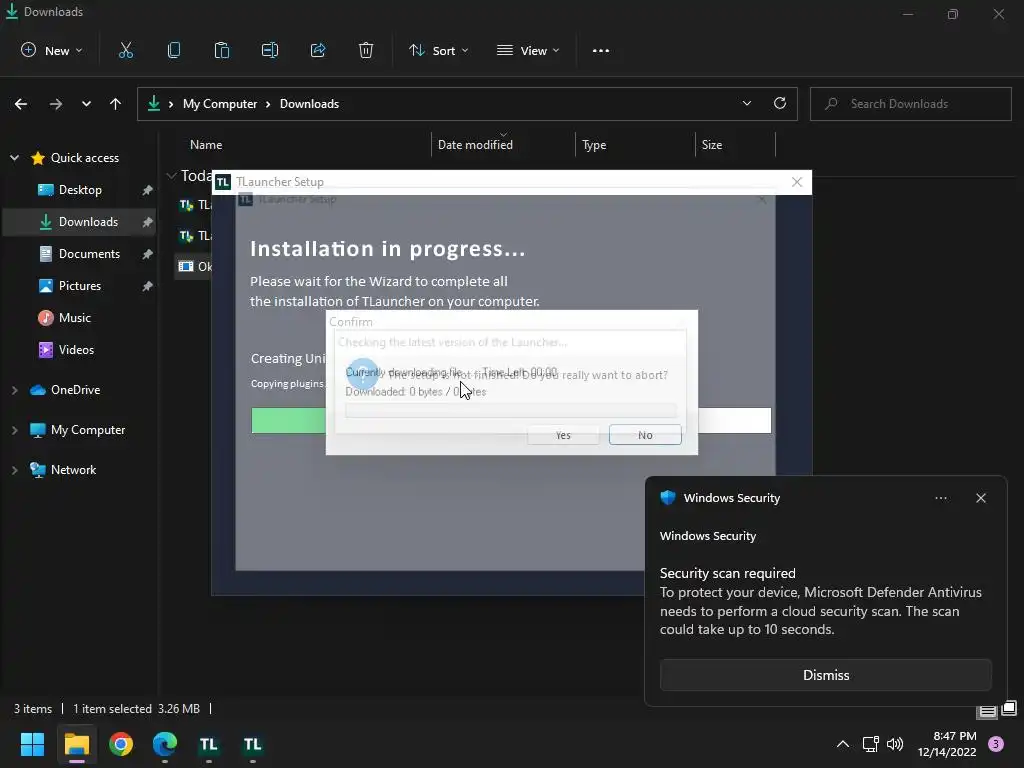Open the network tray icon

click(870, 744)
